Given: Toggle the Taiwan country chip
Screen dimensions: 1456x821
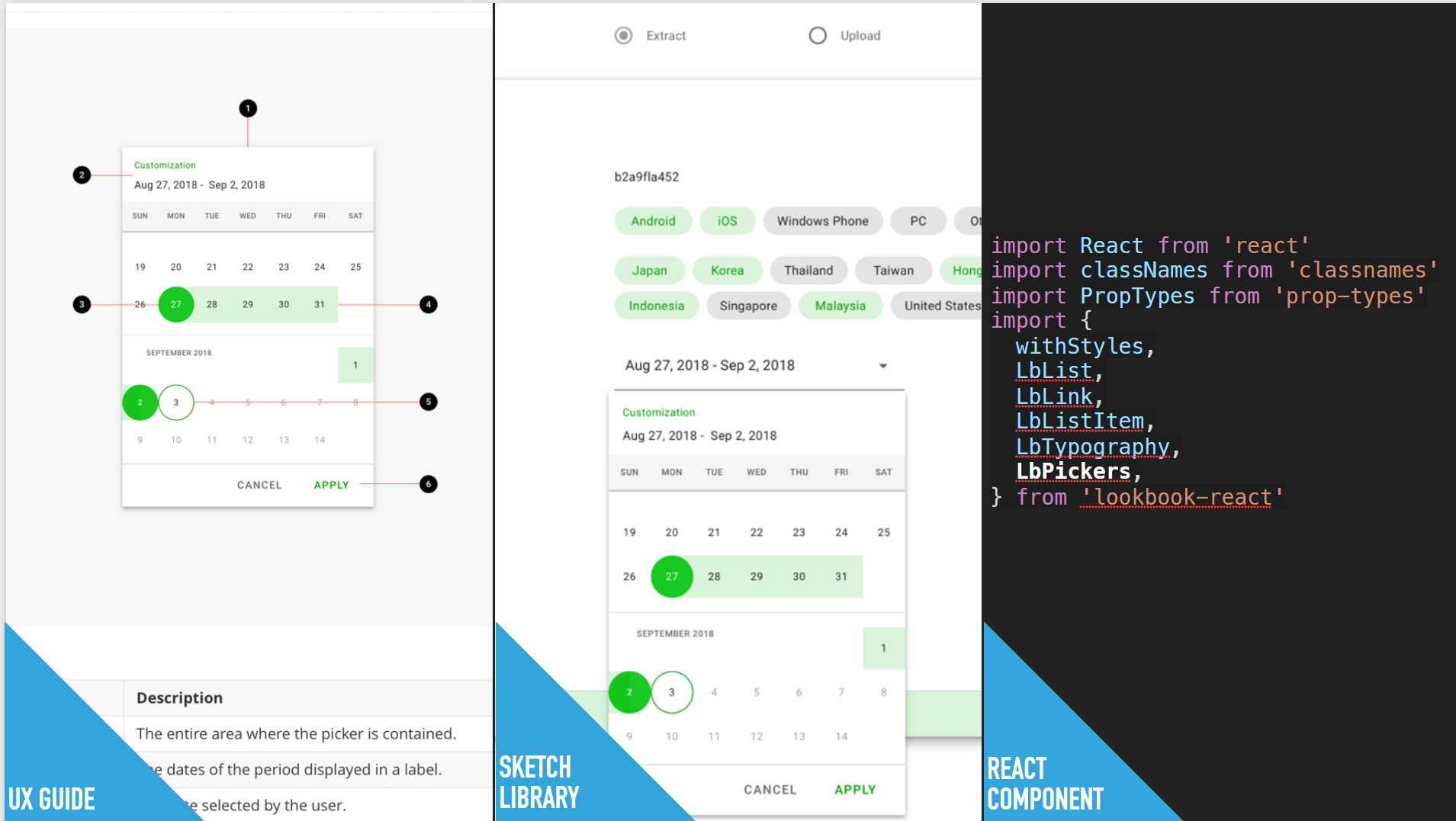Looking at the screenshot, I should 894,271.
